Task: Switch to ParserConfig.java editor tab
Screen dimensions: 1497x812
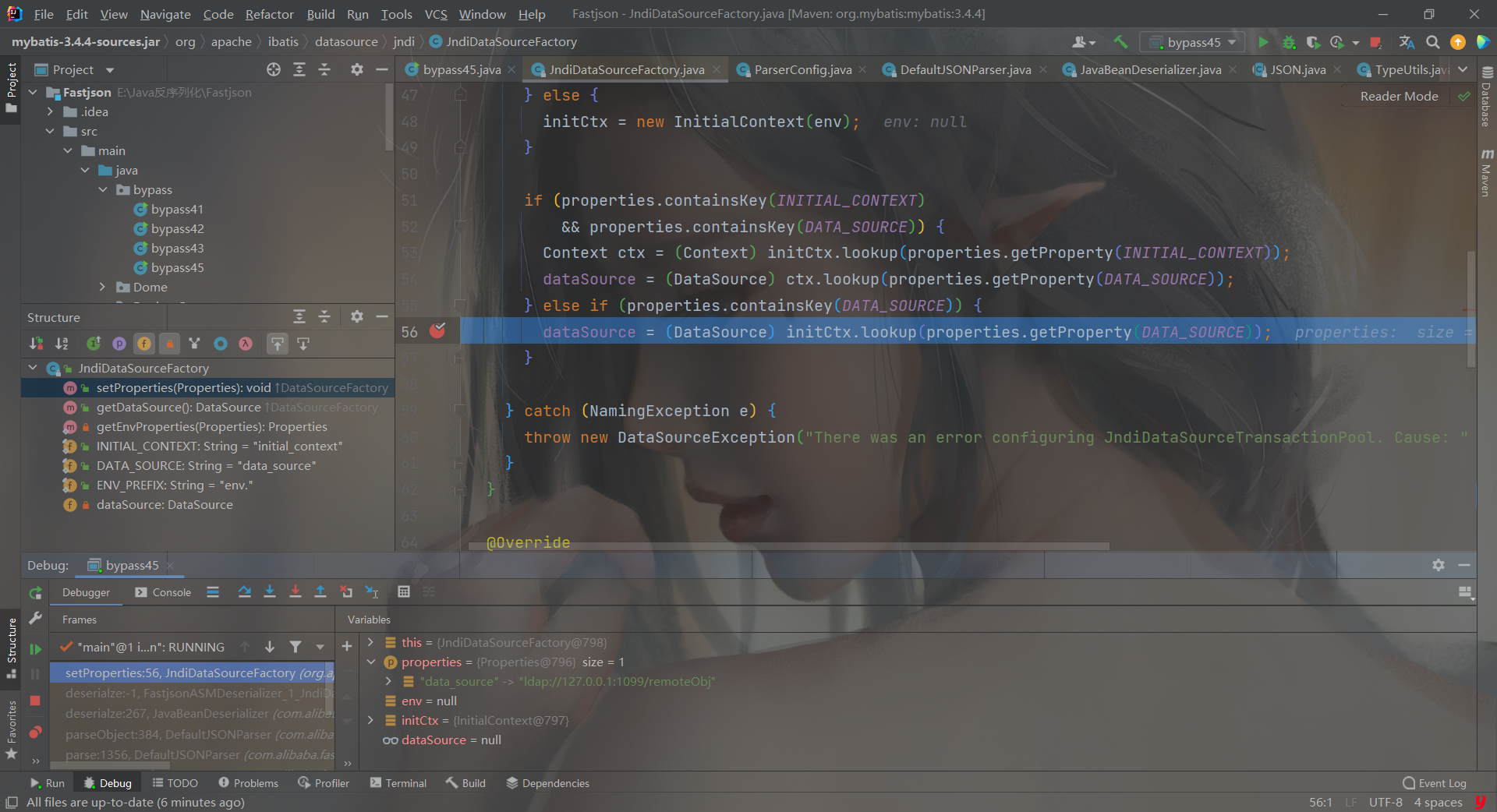Action: pyautogui.click(x=802, y=70)
